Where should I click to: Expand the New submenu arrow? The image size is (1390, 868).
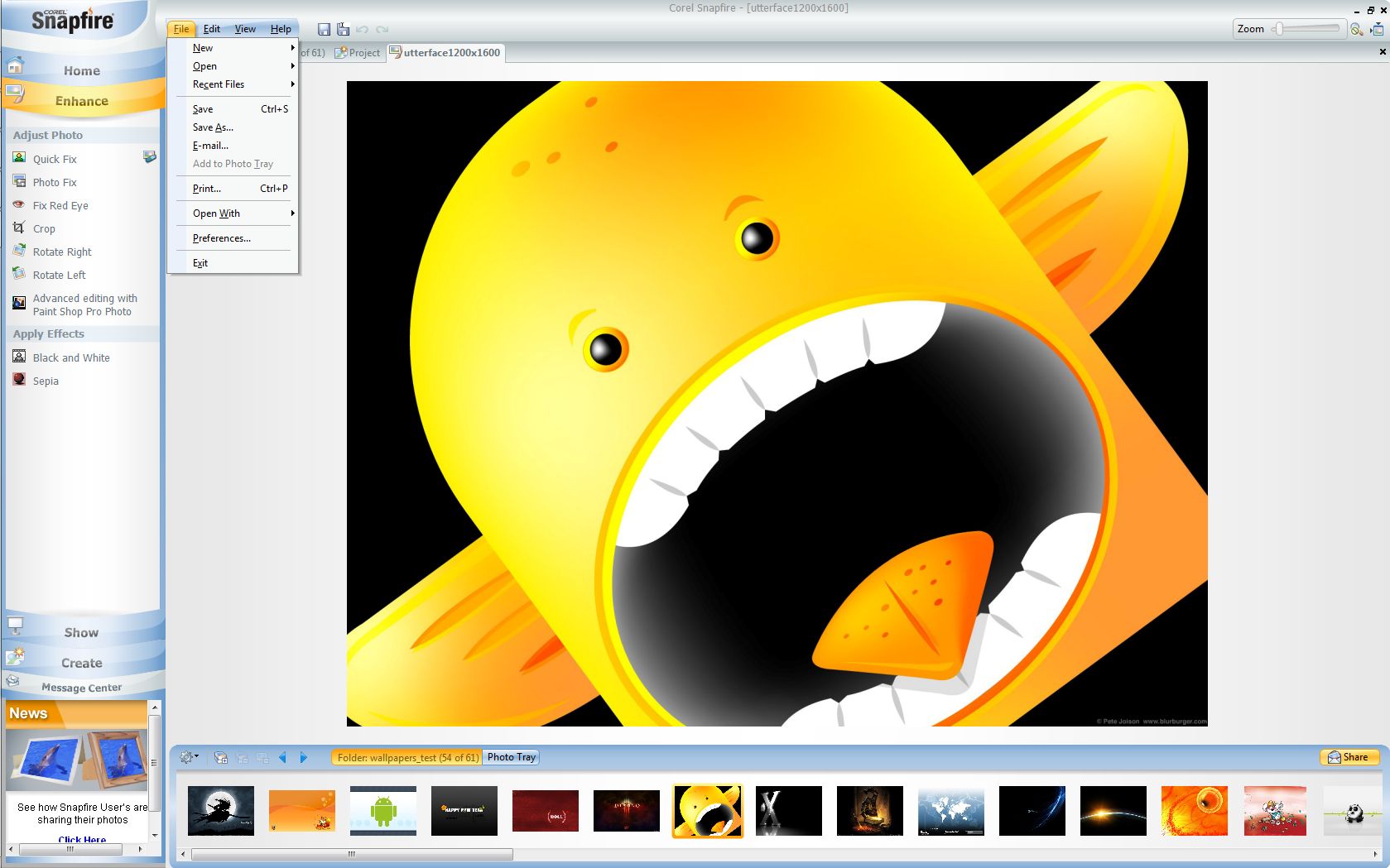292,48
